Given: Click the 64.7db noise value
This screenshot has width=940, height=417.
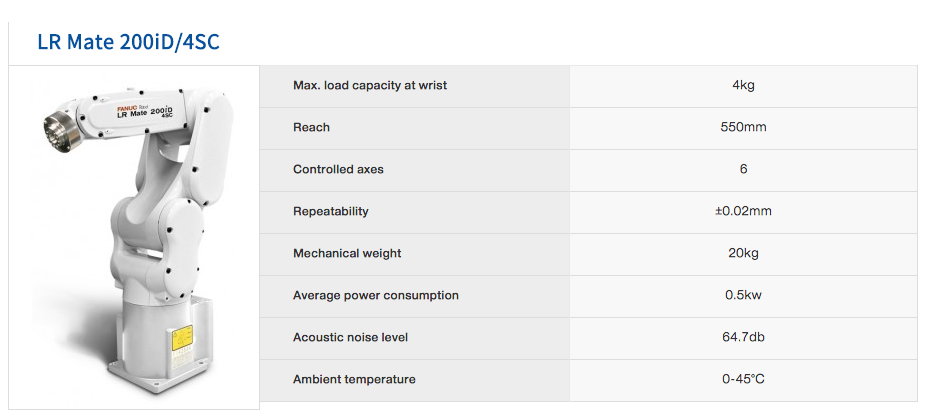Looking at the screenshot, I should pos(743,337).
